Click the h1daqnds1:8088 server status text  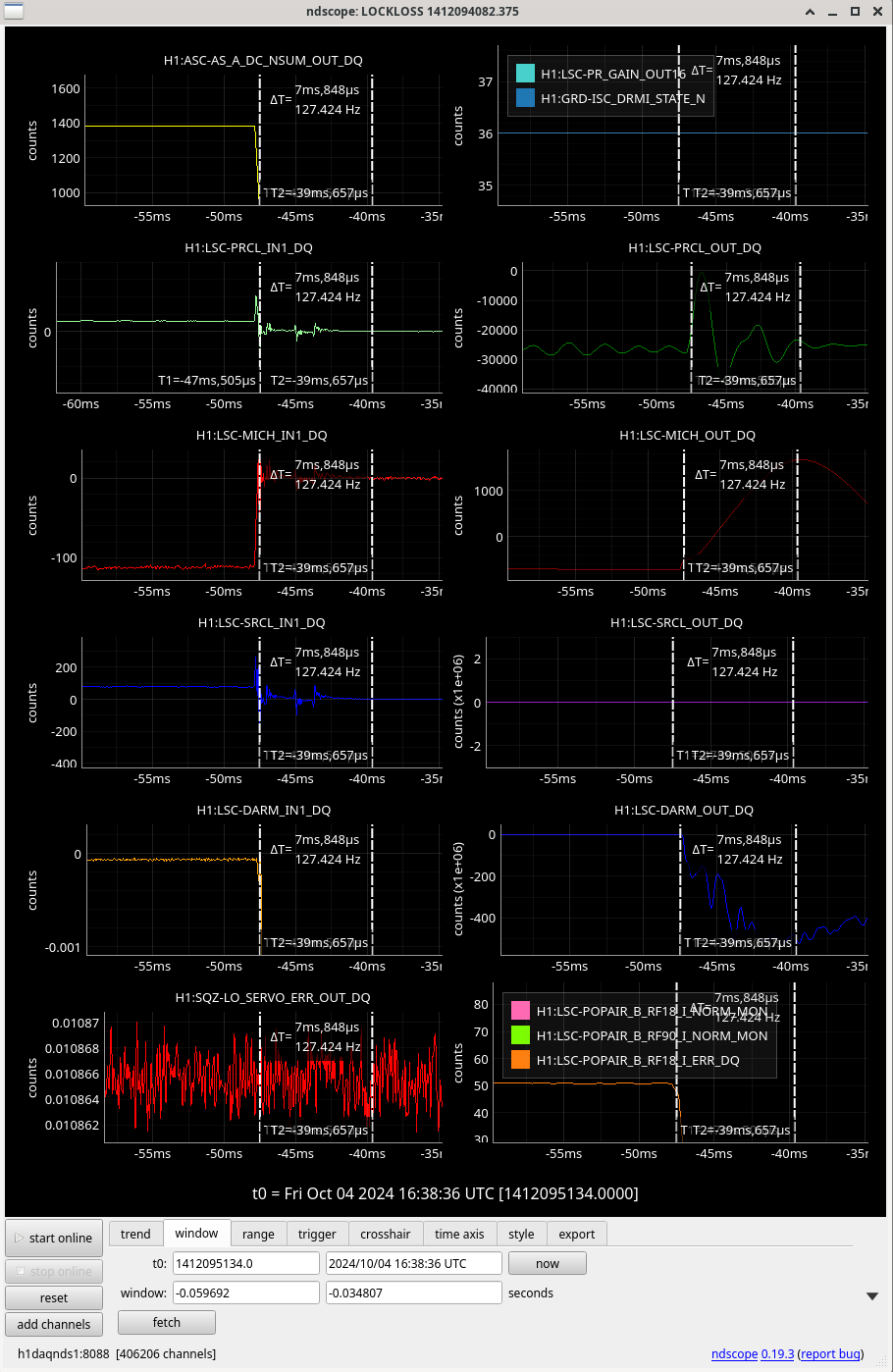[x=64, y=1353]
